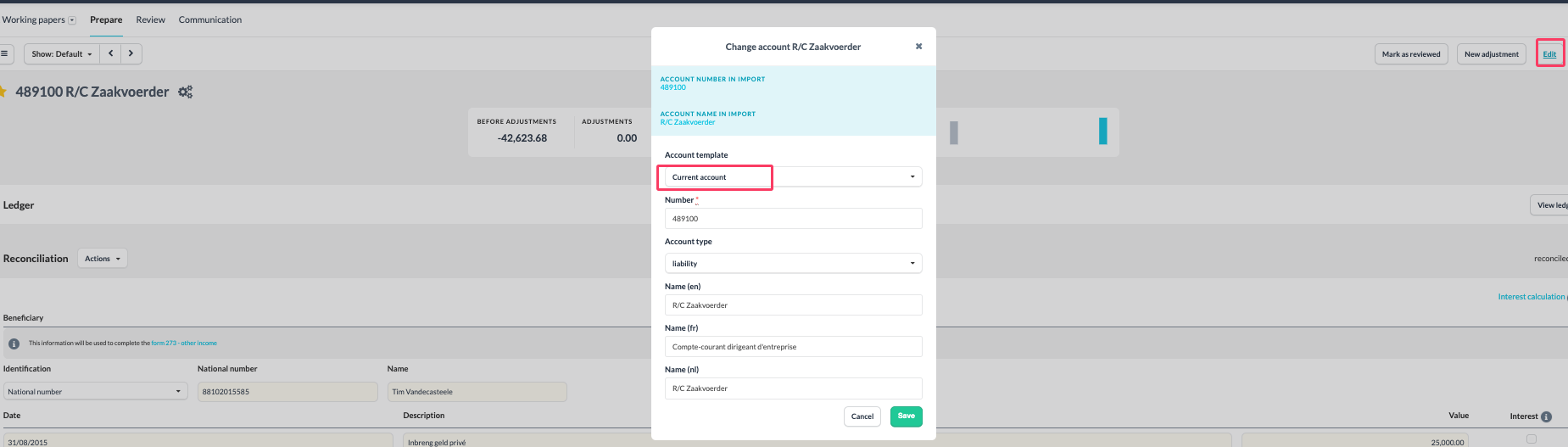Close the Change account dialog

point(918,47)
